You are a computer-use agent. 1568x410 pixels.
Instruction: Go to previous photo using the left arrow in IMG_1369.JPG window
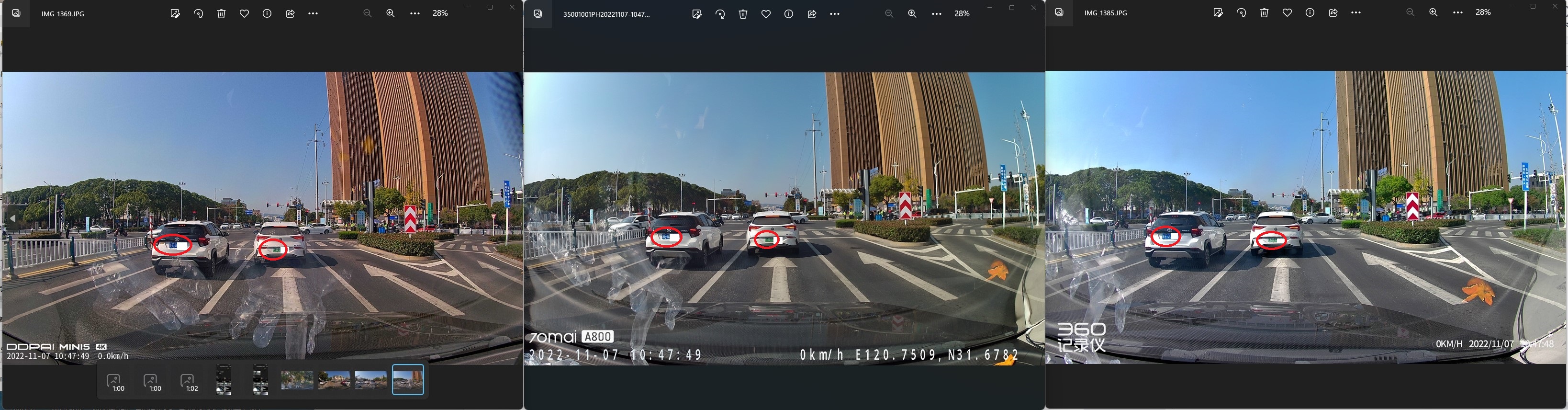[13, 218]
